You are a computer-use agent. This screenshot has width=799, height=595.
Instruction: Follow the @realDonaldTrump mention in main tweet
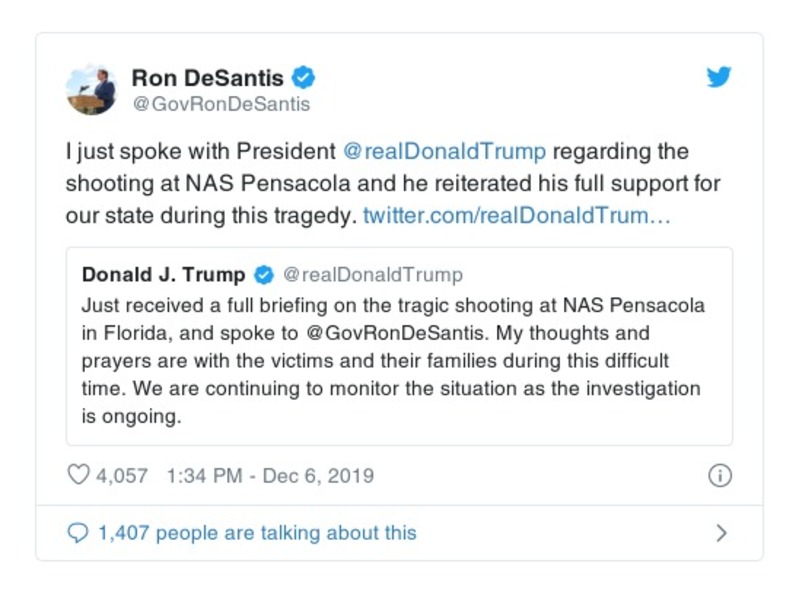(444, 152)
